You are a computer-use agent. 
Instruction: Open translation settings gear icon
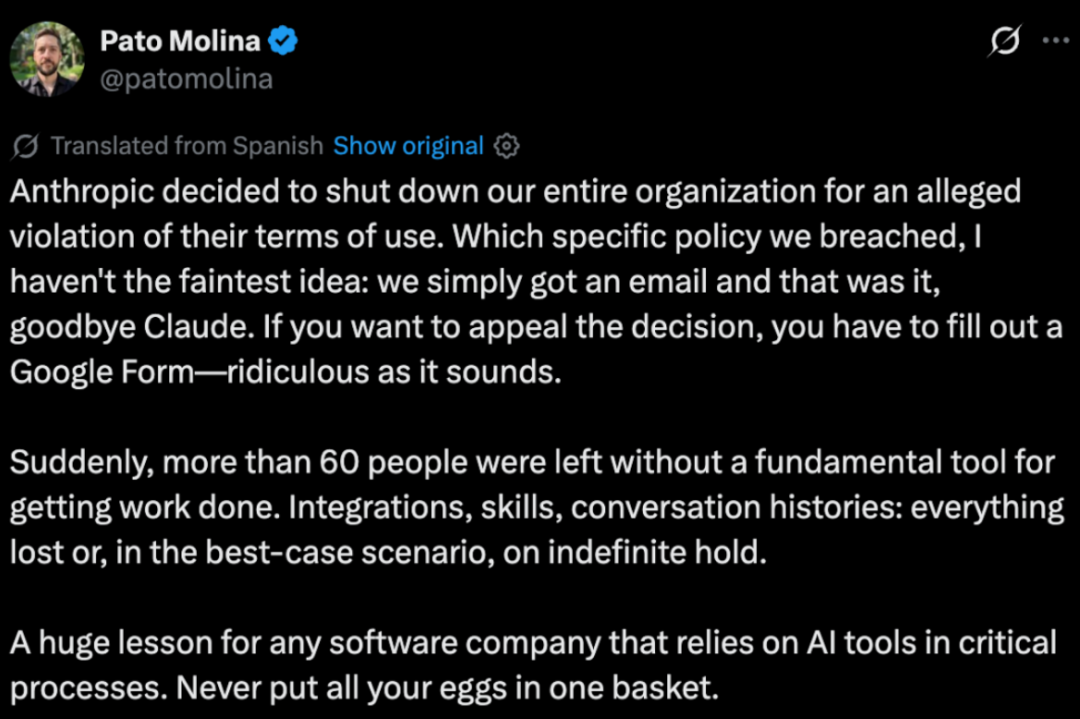coord(507,146)
